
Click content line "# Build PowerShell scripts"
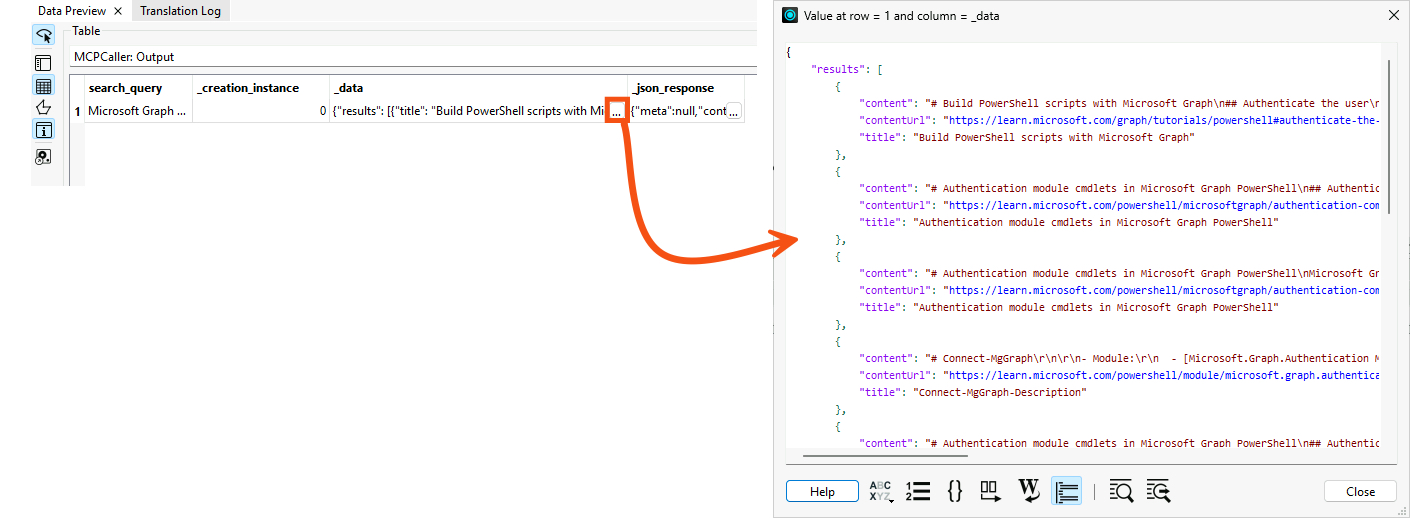1120,103
